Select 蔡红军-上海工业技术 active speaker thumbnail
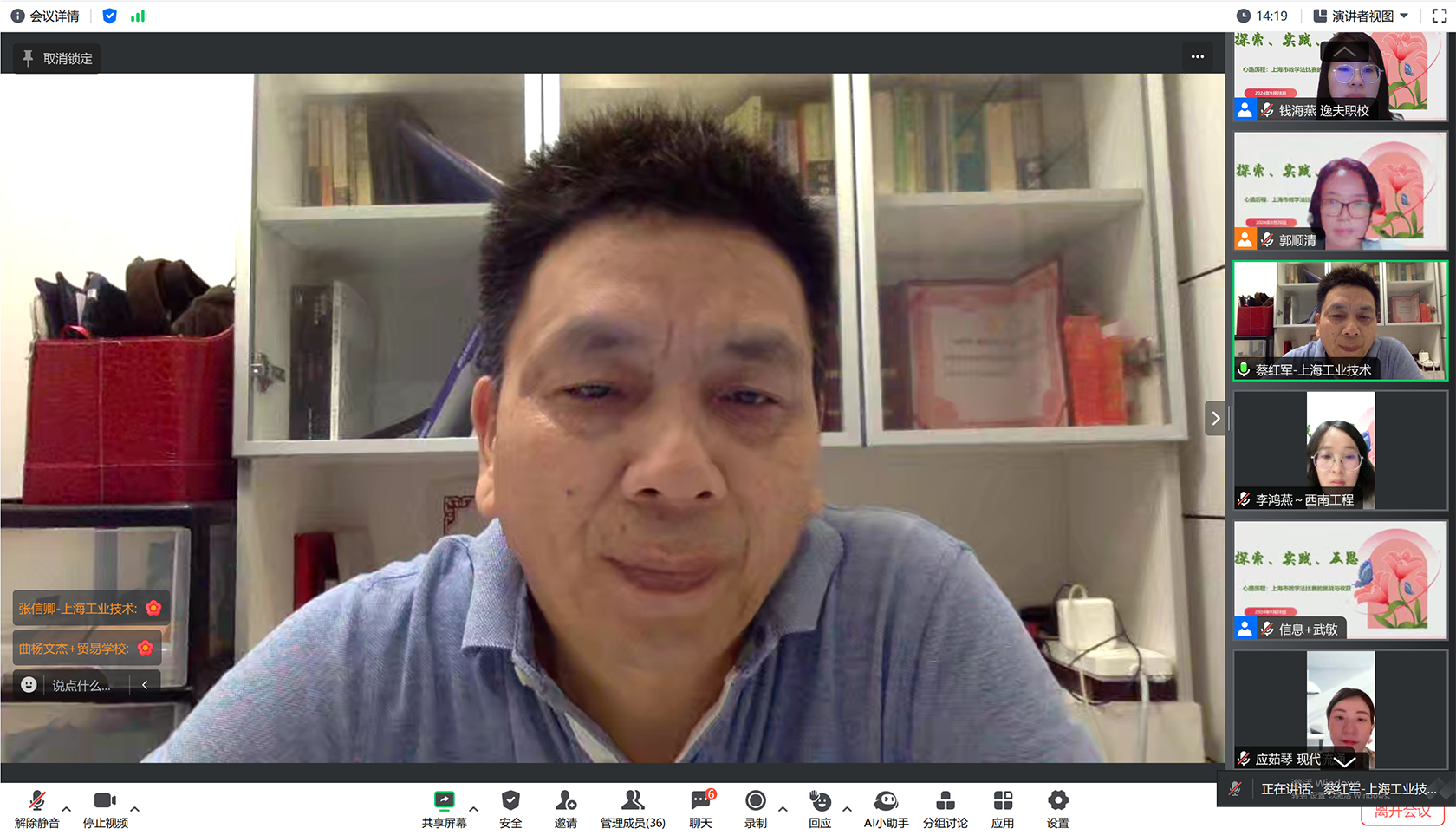 click(1341, 321)
